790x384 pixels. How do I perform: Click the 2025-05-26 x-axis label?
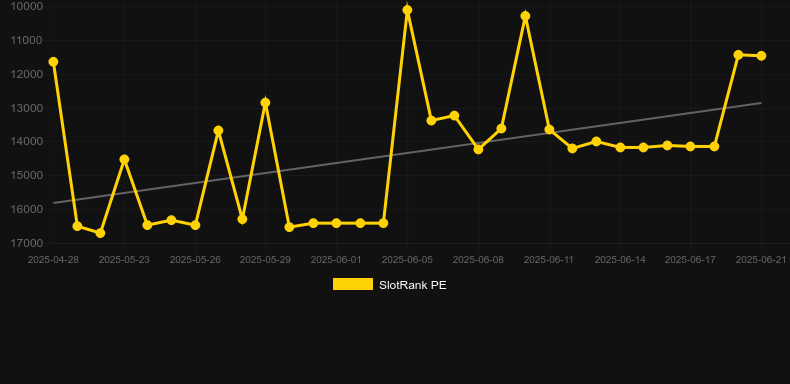[195, 260]
